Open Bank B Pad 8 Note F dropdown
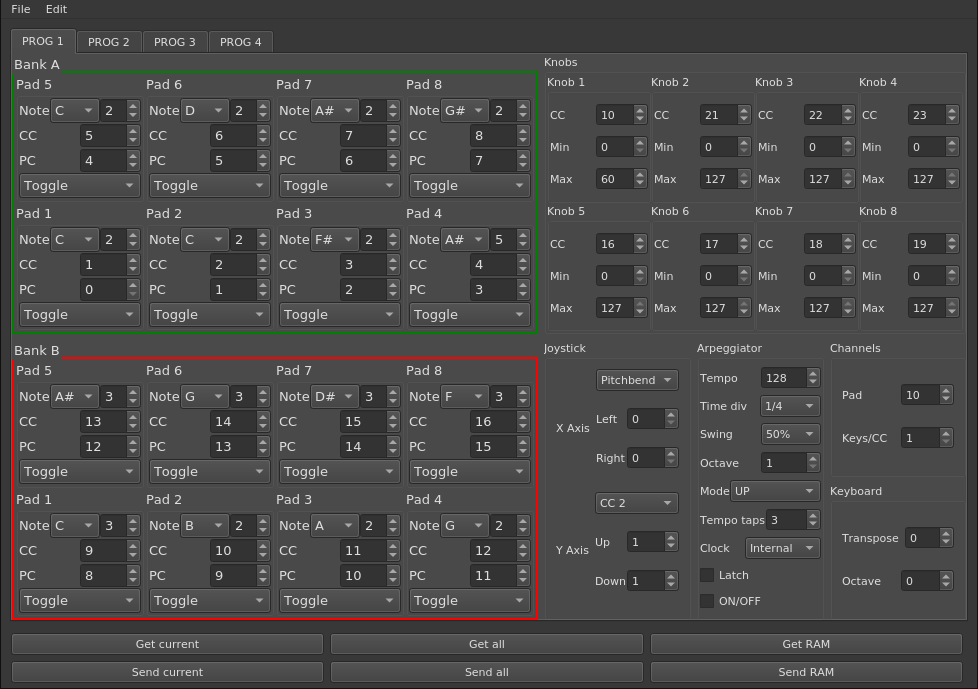 [x=465, y=397]
